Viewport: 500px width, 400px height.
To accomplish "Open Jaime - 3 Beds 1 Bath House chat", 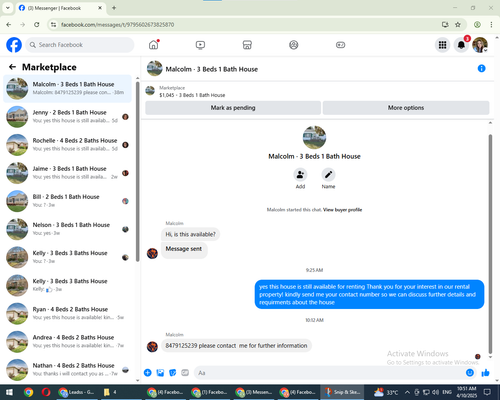I will point(67,173).
